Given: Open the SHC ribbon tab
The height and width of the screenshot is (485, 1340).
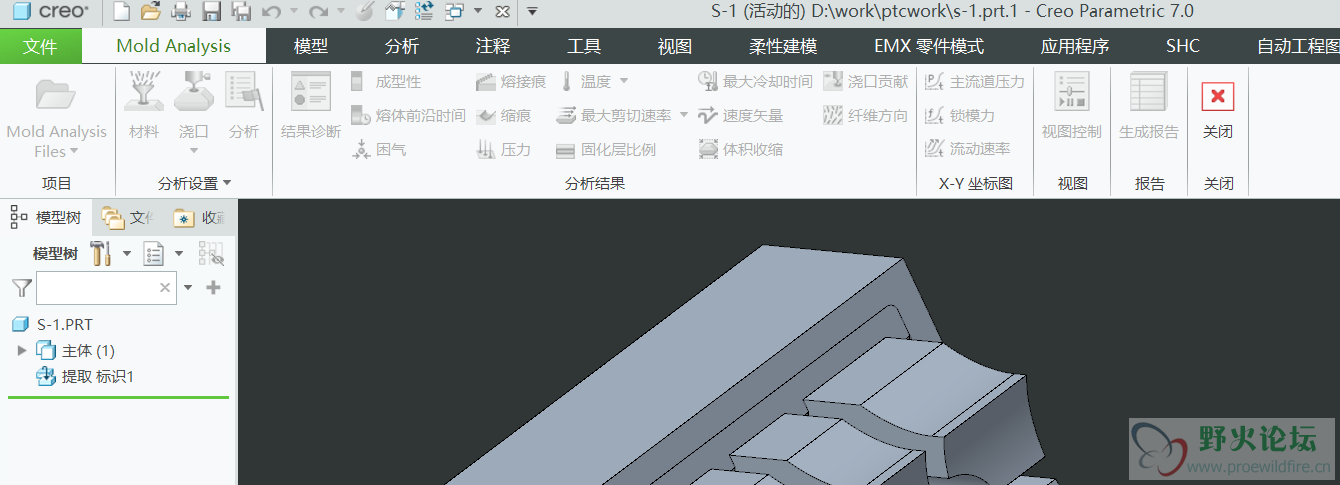Looking at the screenshot, I should click(x=1183, y=46).
